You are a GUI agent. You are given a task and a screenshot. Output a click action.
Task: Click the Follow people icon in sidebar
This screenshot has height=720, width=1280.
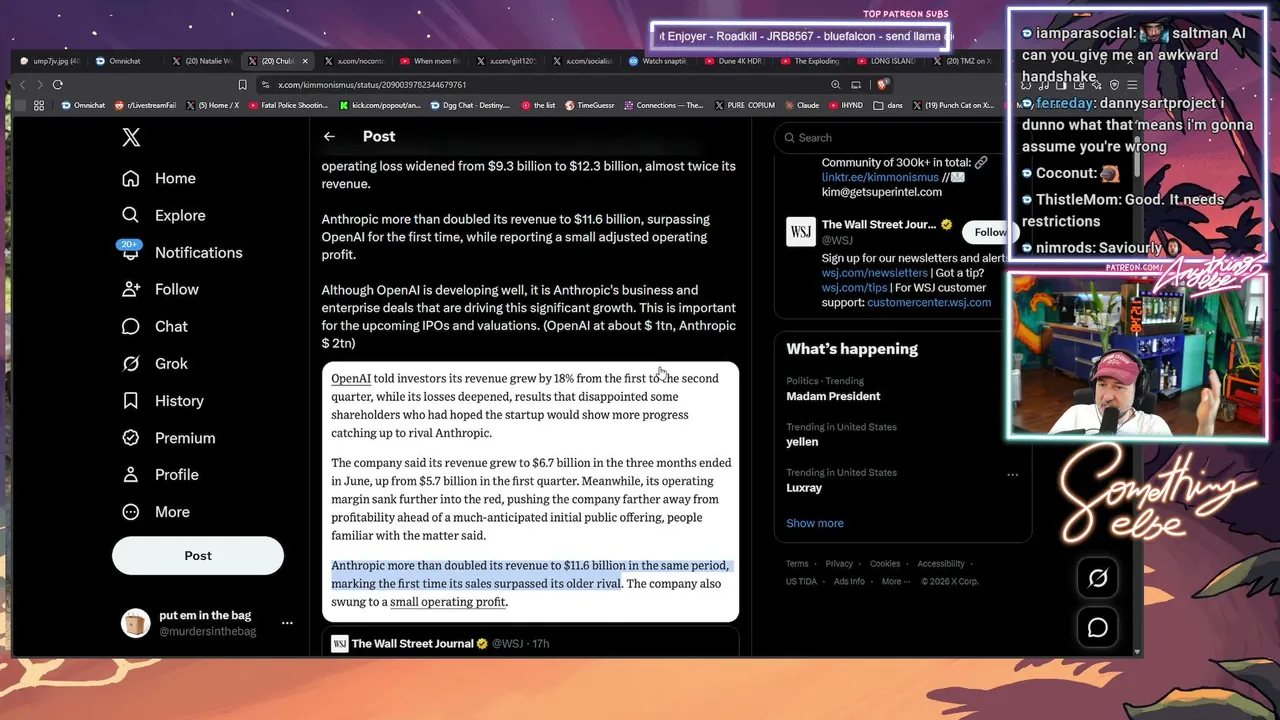point(131,289)
